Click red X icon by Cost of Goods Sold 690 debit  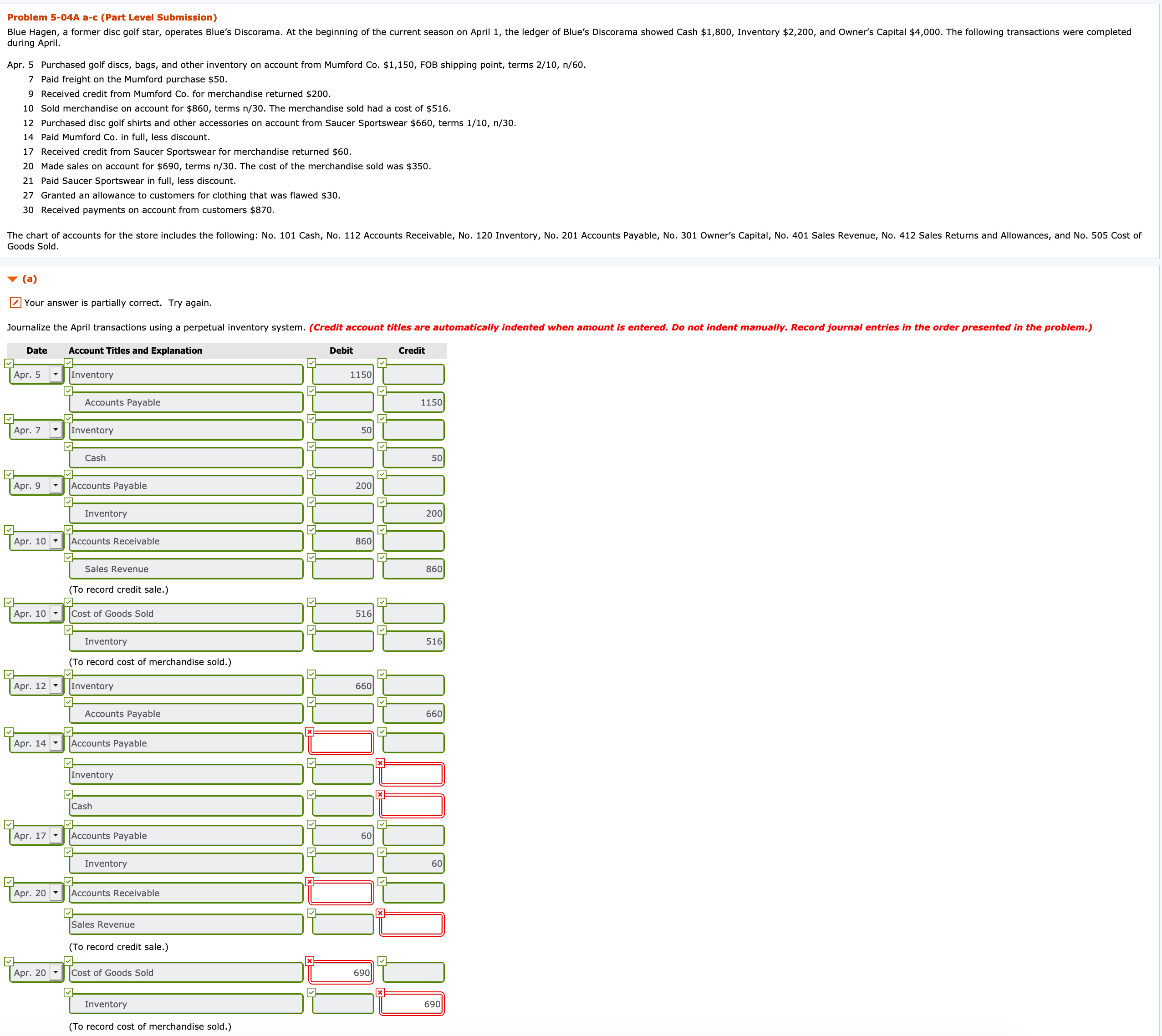(x=309, y=961)
